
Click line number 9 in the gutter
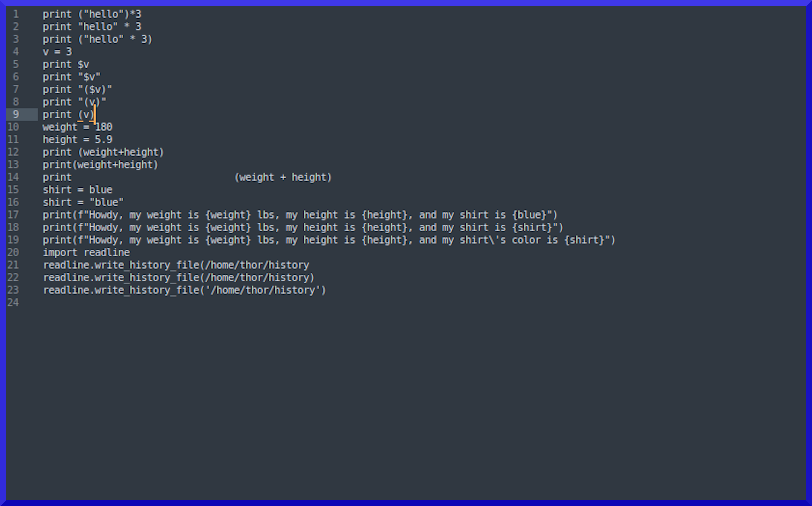pos(15,114)
